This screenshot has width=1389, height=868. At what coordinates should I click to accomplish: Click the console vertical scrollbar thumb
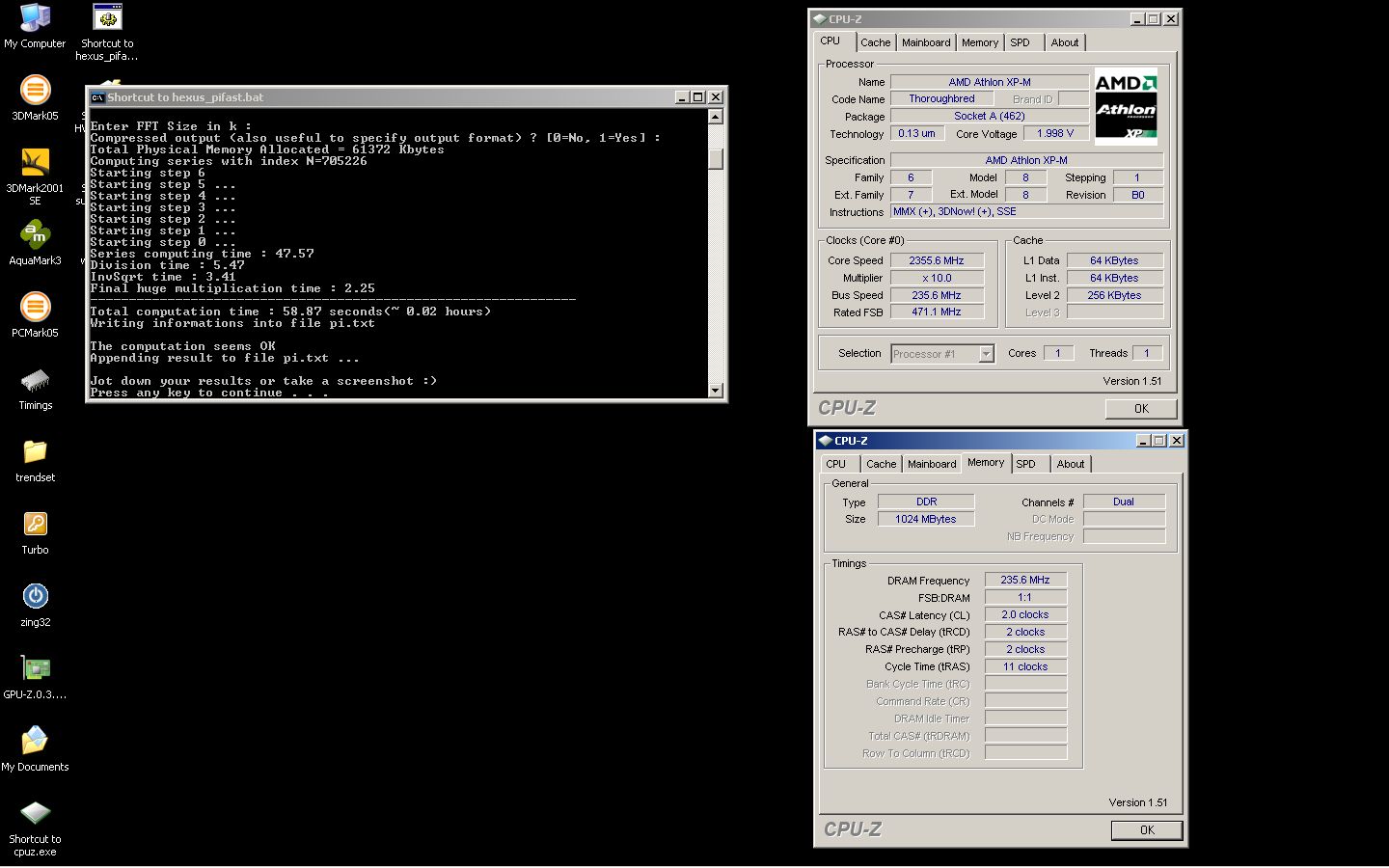tap(716, 159)
